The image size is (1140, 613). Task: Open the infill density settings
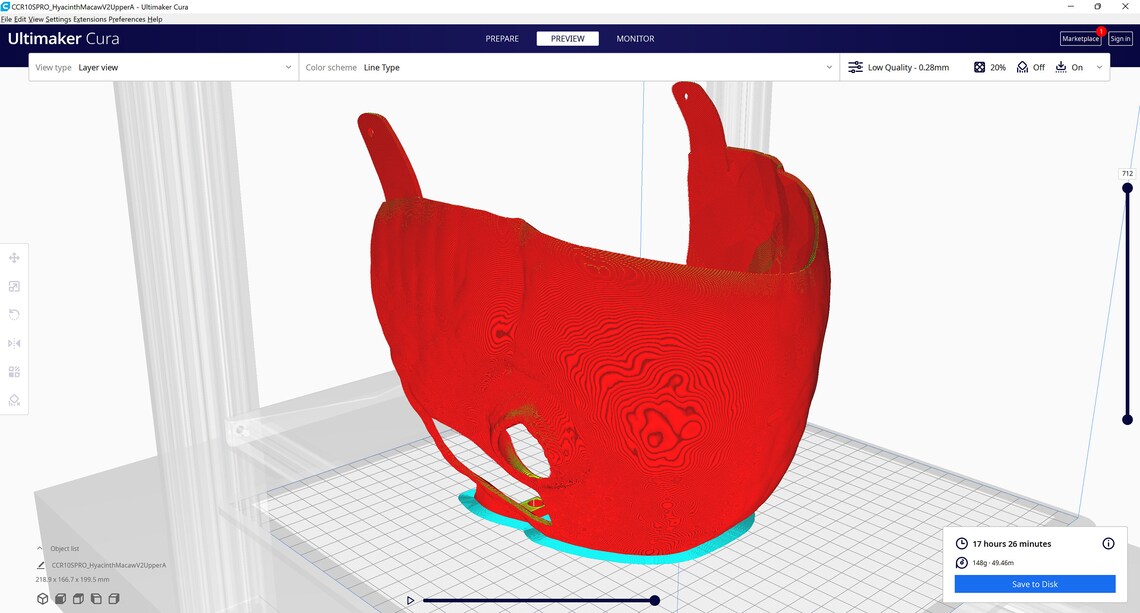989,66
